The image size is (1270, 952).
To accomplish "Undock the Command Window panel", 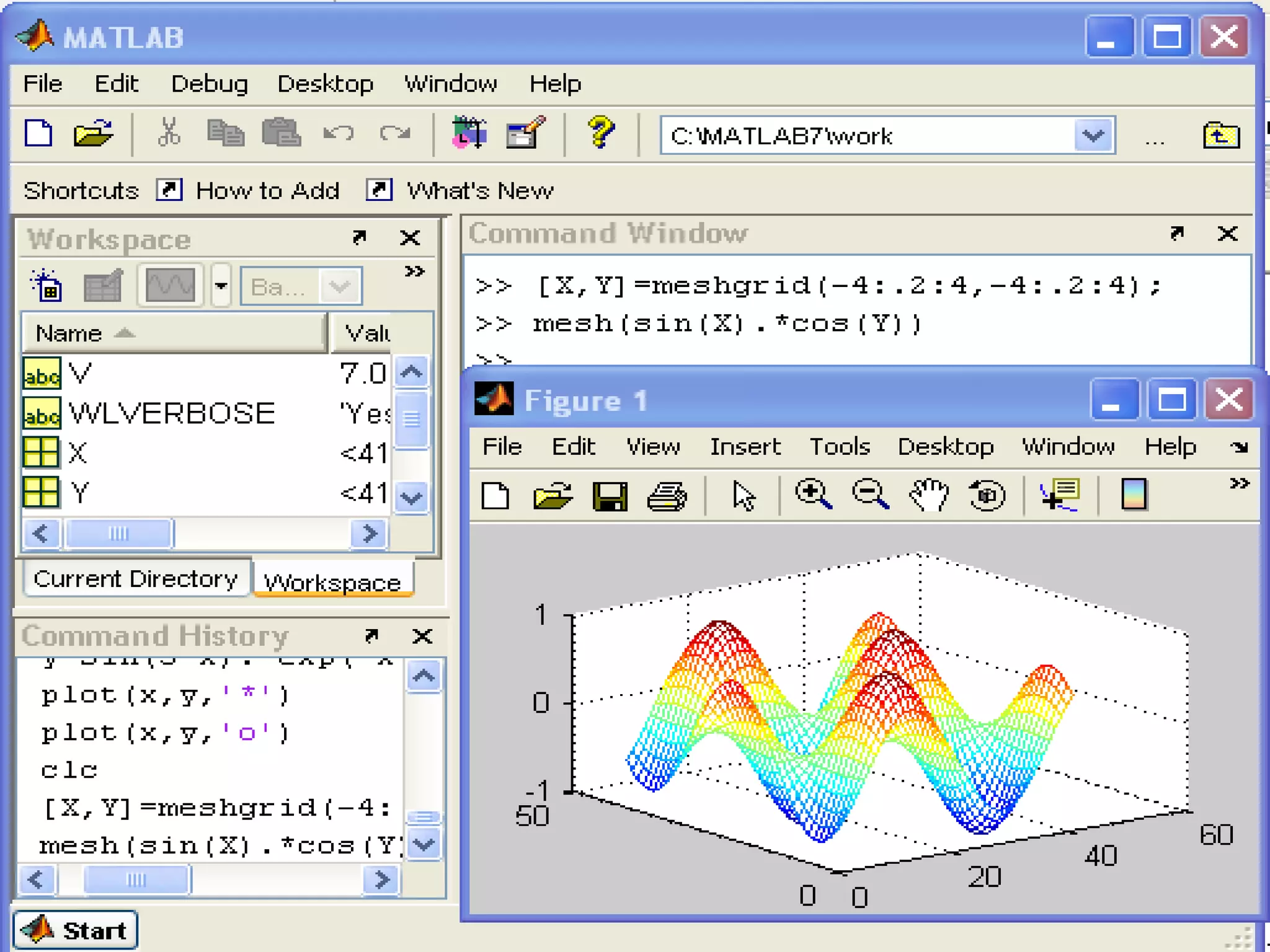I will [1176, 234].
